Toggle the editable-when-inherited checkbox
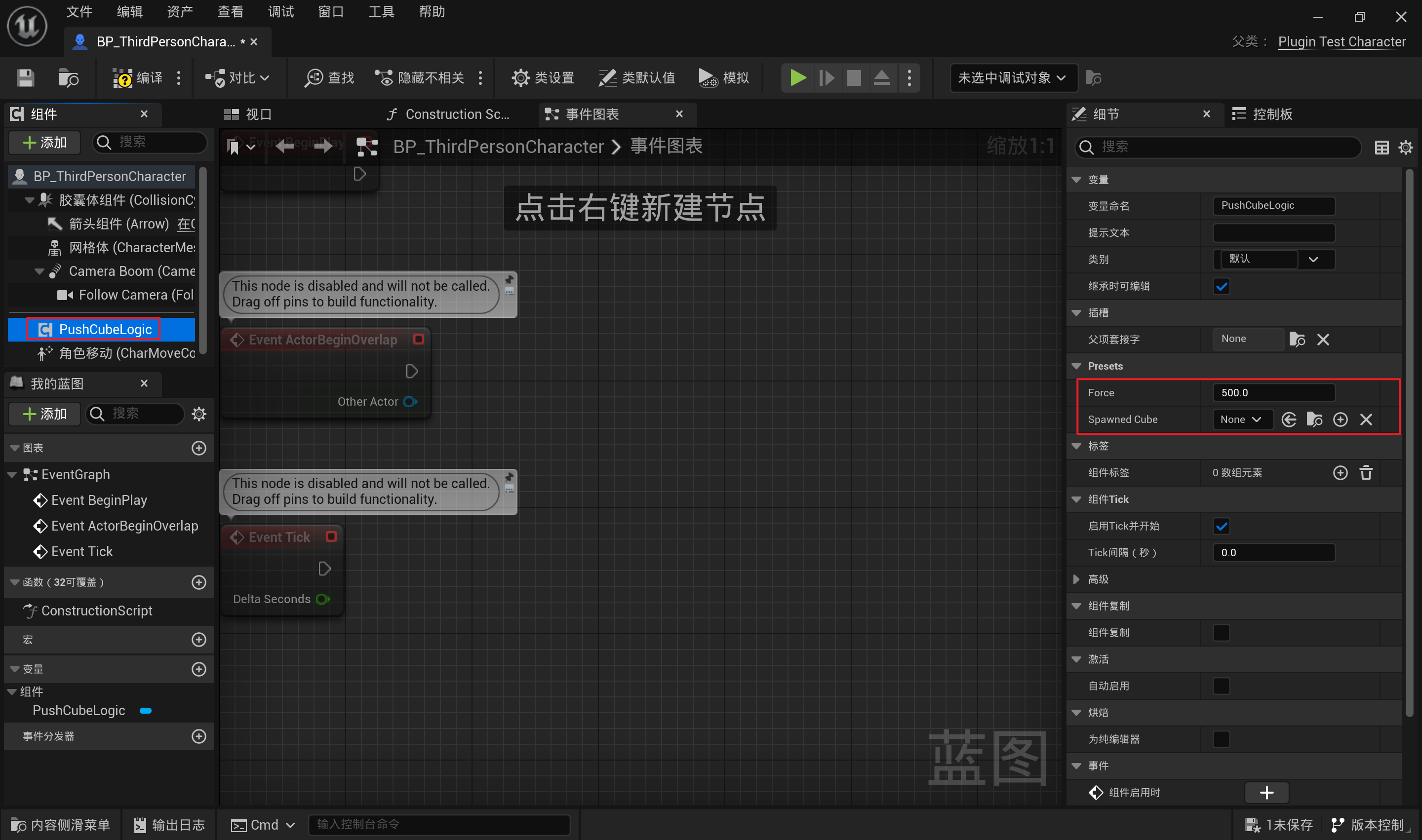This screenshot has width=1422, height=840. (x=1221, y=286)
